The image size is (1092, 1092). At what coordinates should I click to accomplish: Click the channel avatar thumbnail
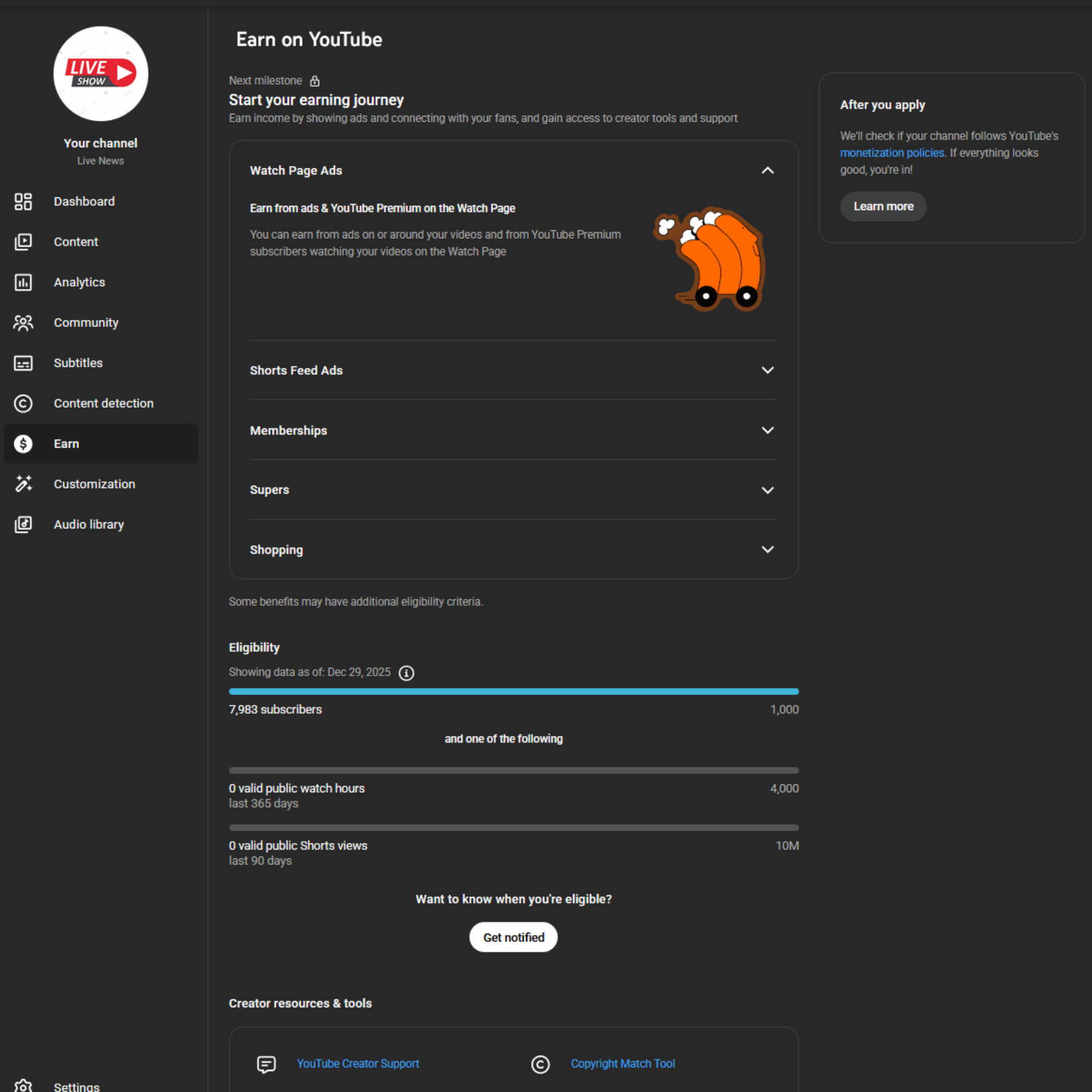[100, 73]
